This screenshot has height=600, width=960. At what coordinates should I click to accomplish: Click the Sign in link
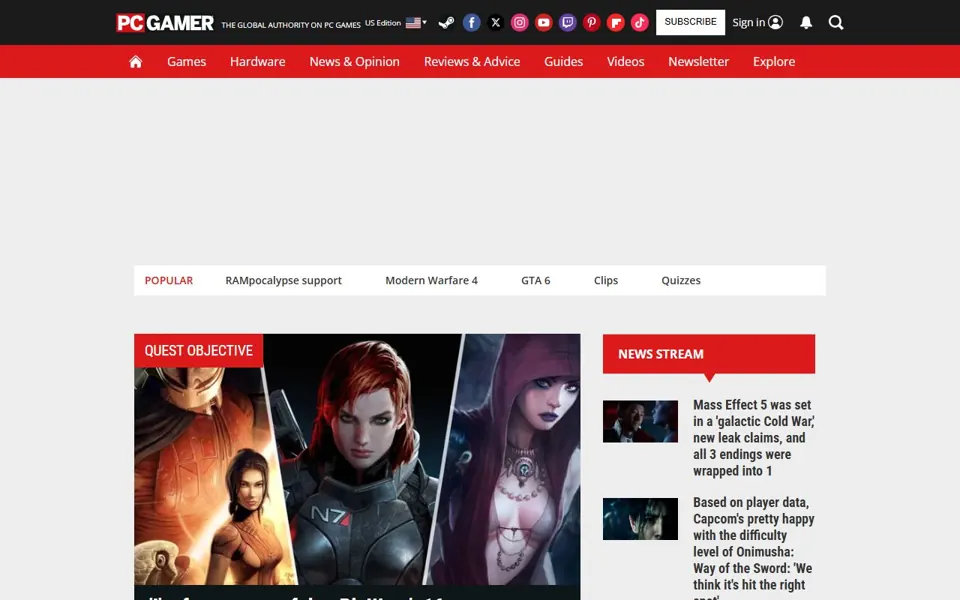(x=757, y=23)
